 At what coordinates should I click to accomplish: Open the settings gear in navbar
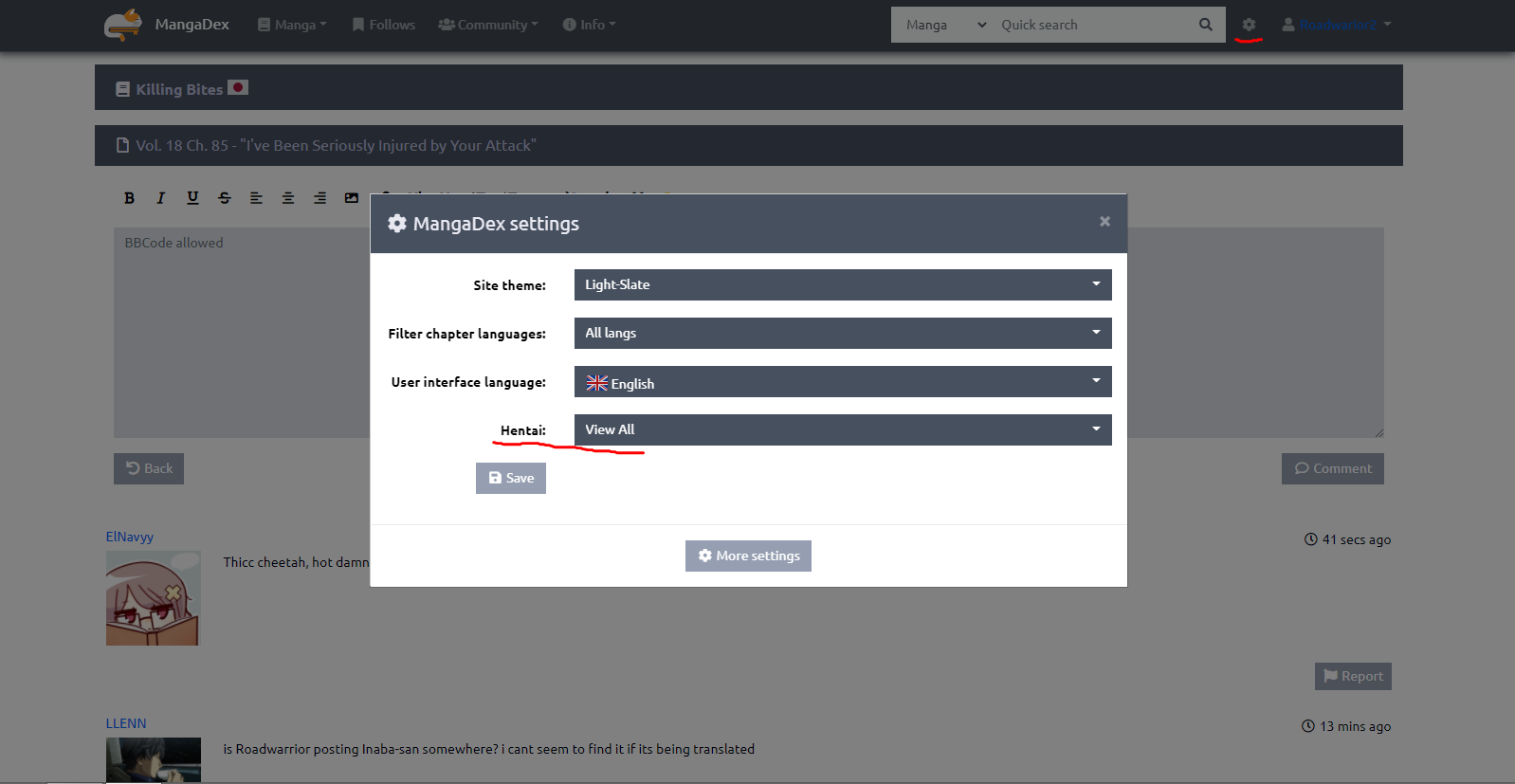1249,25
